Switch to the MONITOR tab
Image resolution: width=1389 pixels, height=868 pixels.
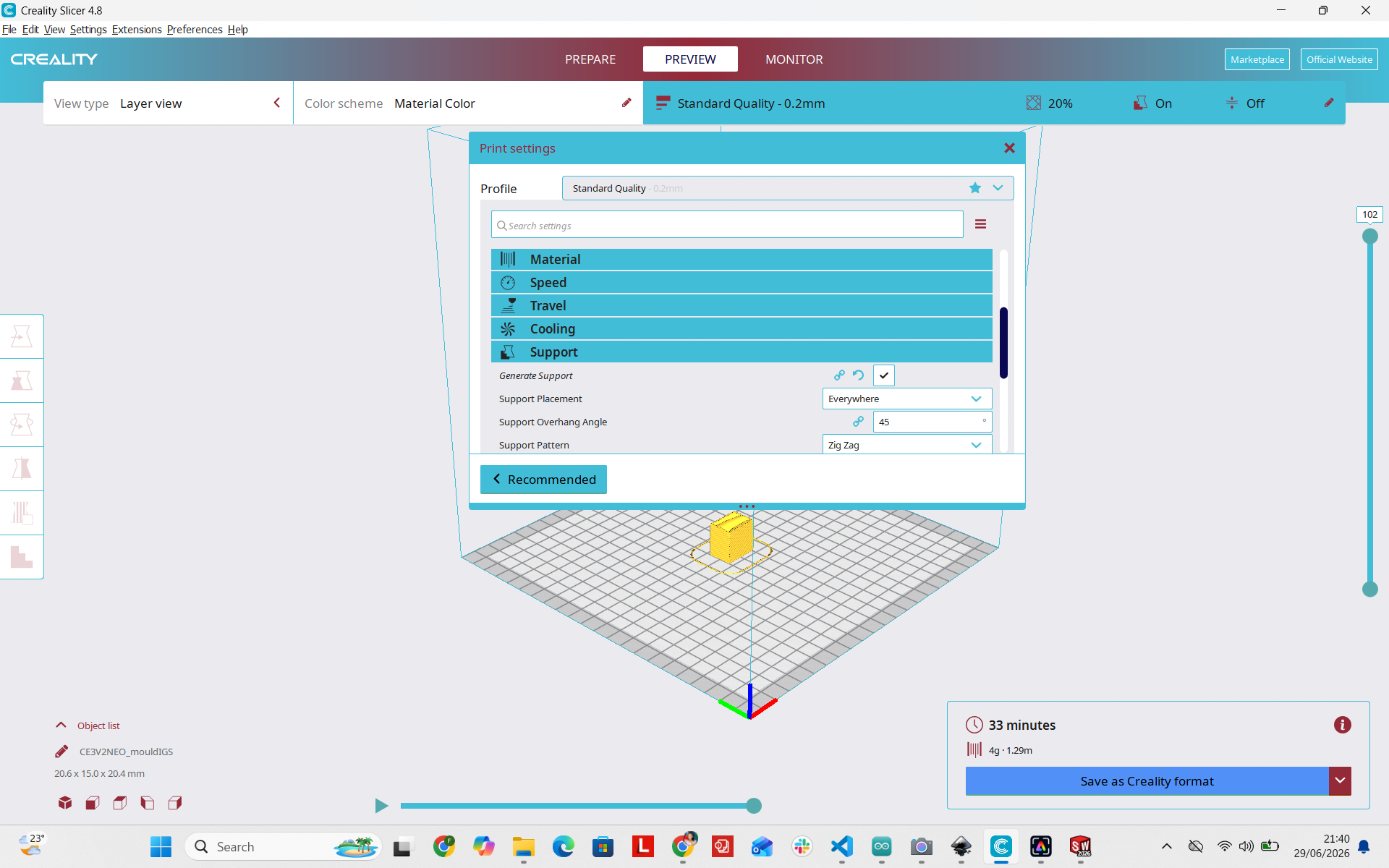[794, 59]
